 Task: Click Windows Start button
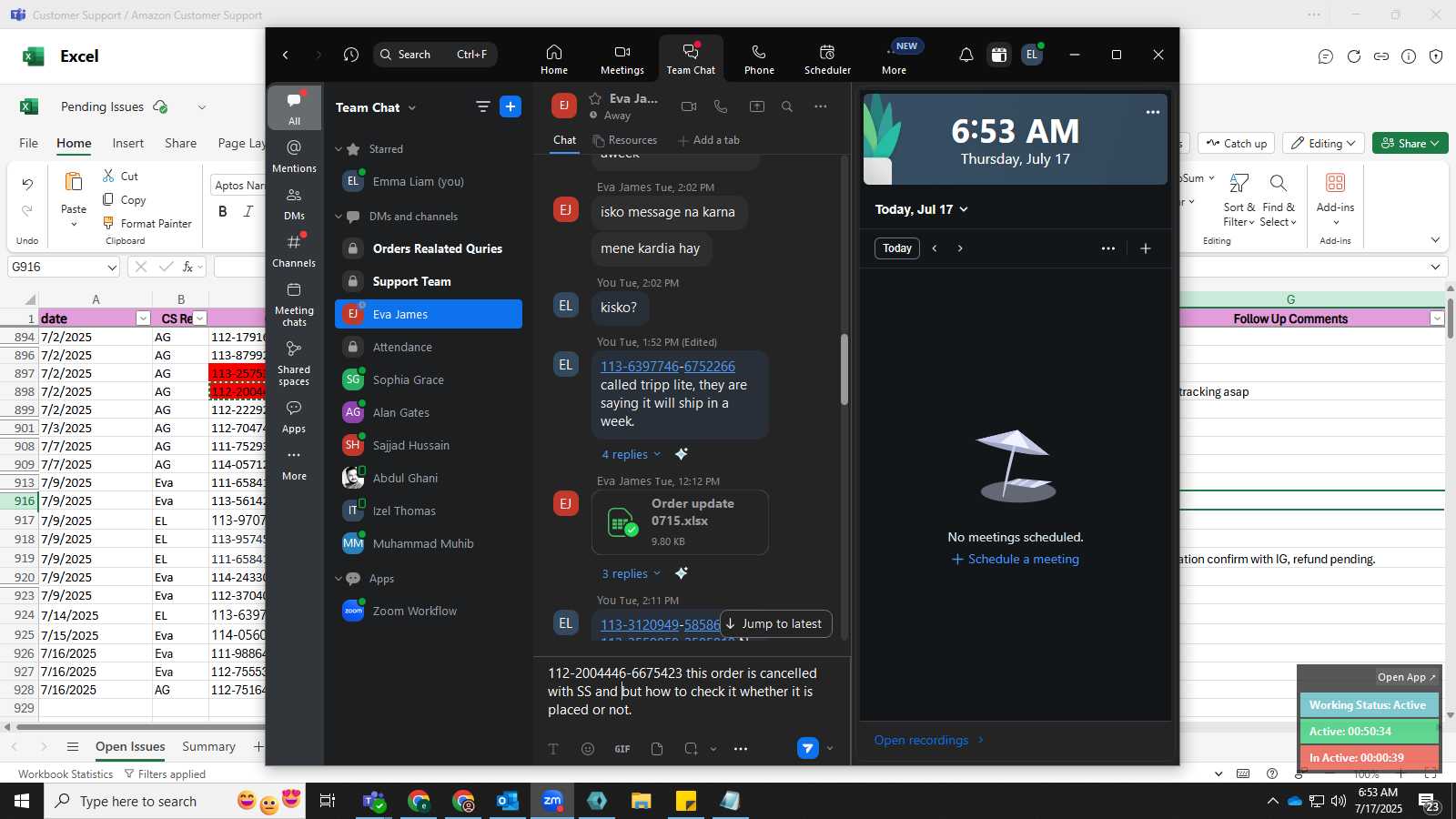[22, 801]
